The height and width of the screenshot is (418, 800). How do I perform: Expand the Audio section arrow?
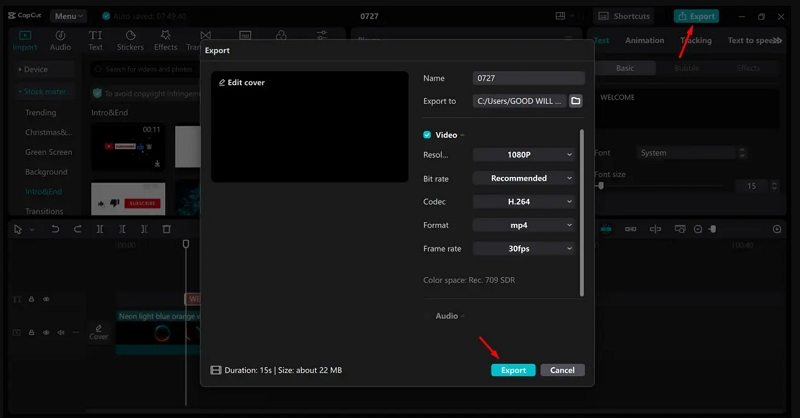tap(462, 316)
